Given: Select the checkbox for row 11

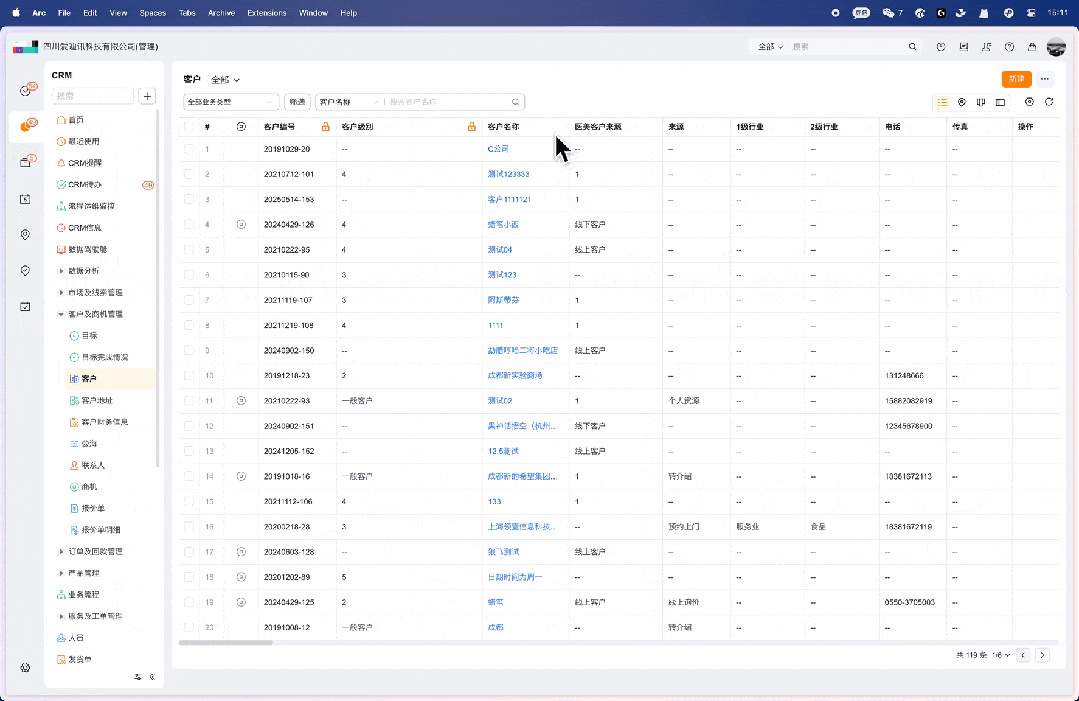Looking at the screenshot, I should (189, 400).
